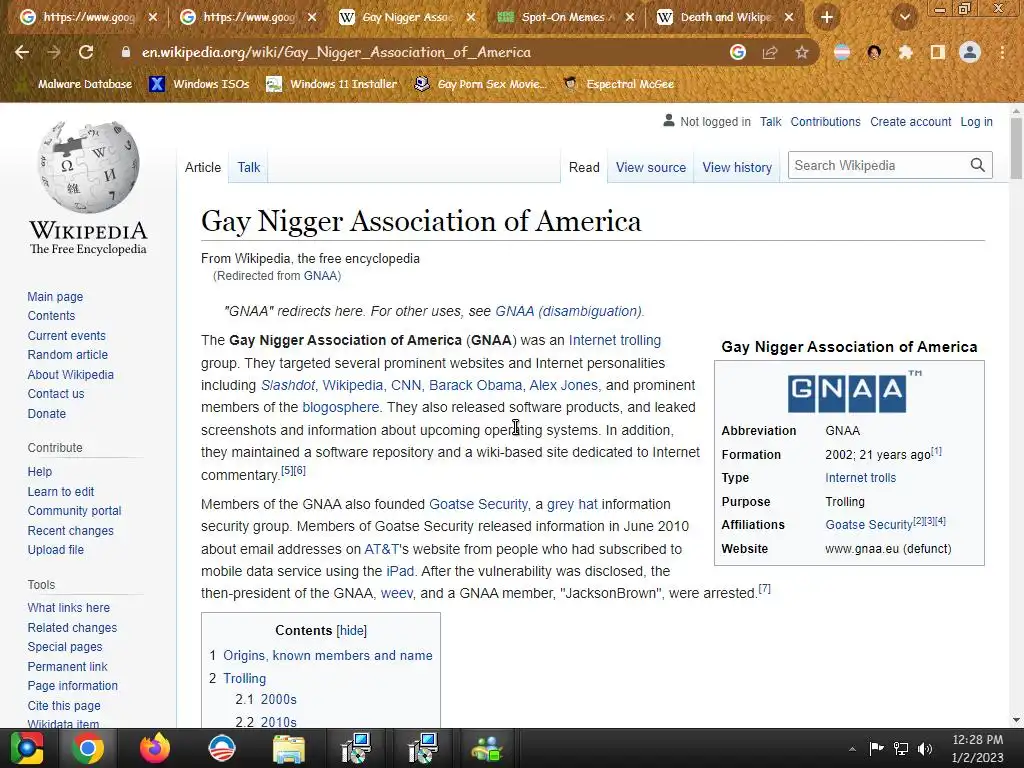Open the Recent changes sidebar link
Viewport: 1024px width, 768px height.
(x=71, y=530)
